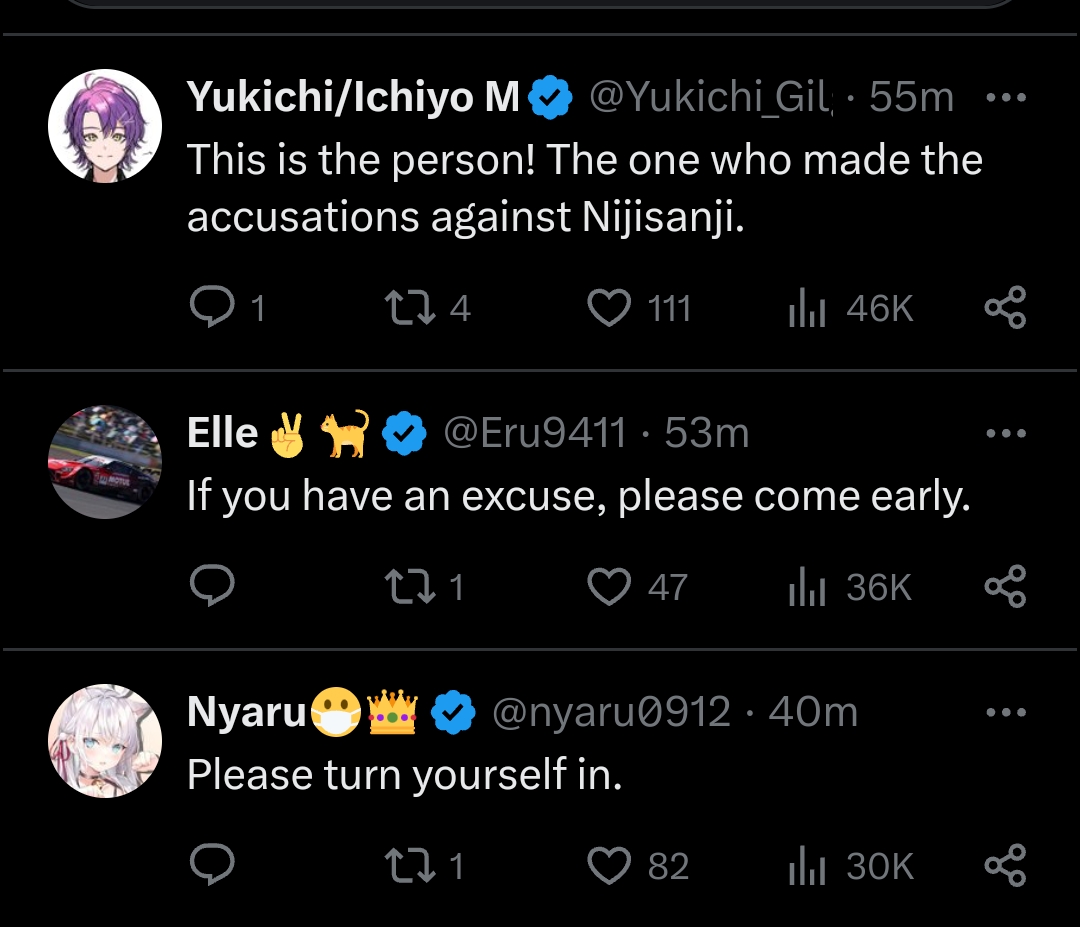Open more options for Nyaru's tweet
The width and height of the screenshot is (1080, 927).
point(1006,712)
